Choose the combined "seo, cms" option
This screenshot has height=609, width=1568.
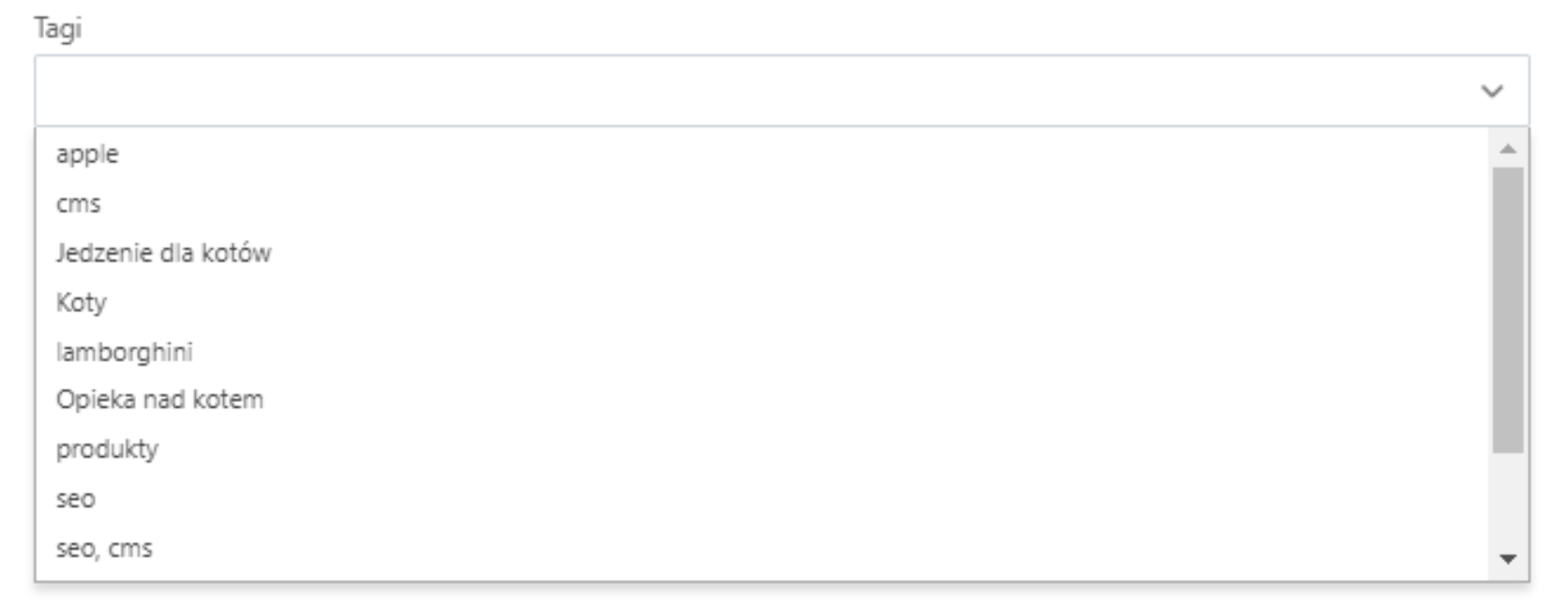pos(104,549)
